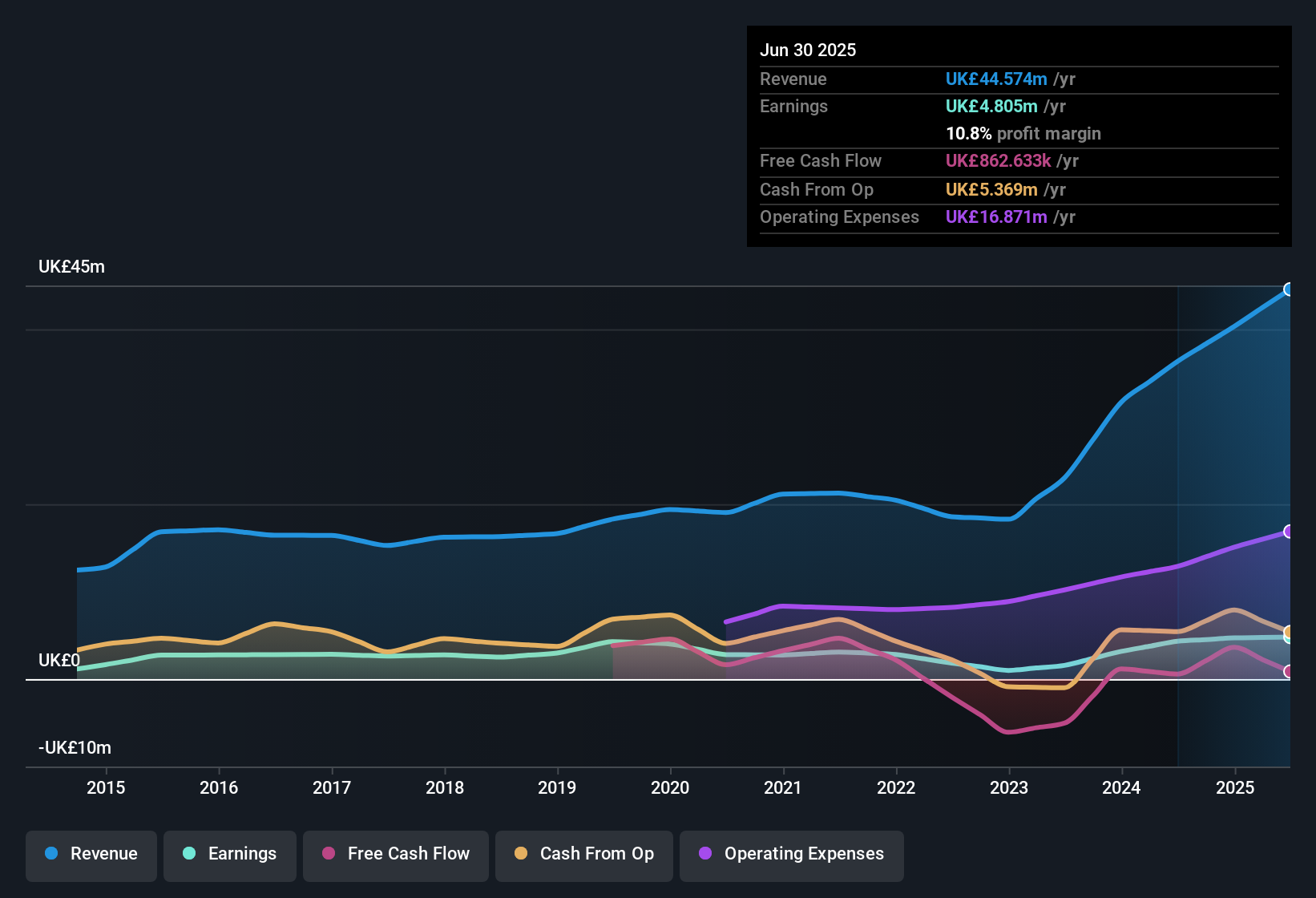The height and width of the screenshot is (898, 1316).
Task: Select the Free Cash Flow endpoint circle marker
Action: tap(1288, 672)
